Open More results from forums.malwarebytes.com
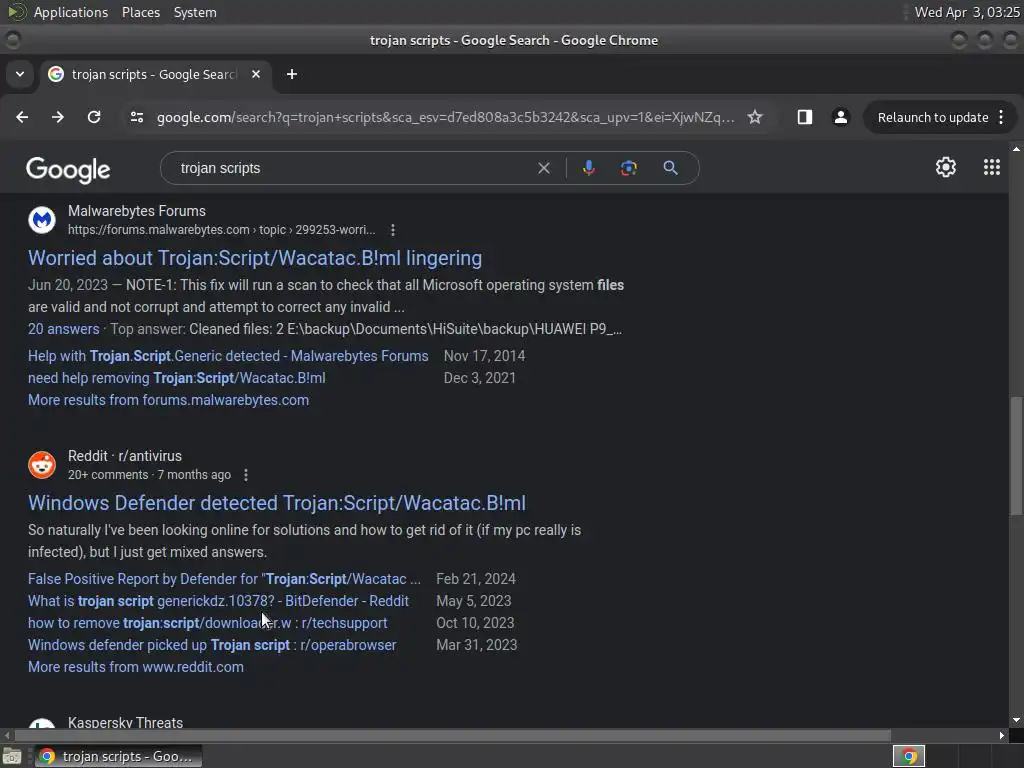 click(168, 400)
